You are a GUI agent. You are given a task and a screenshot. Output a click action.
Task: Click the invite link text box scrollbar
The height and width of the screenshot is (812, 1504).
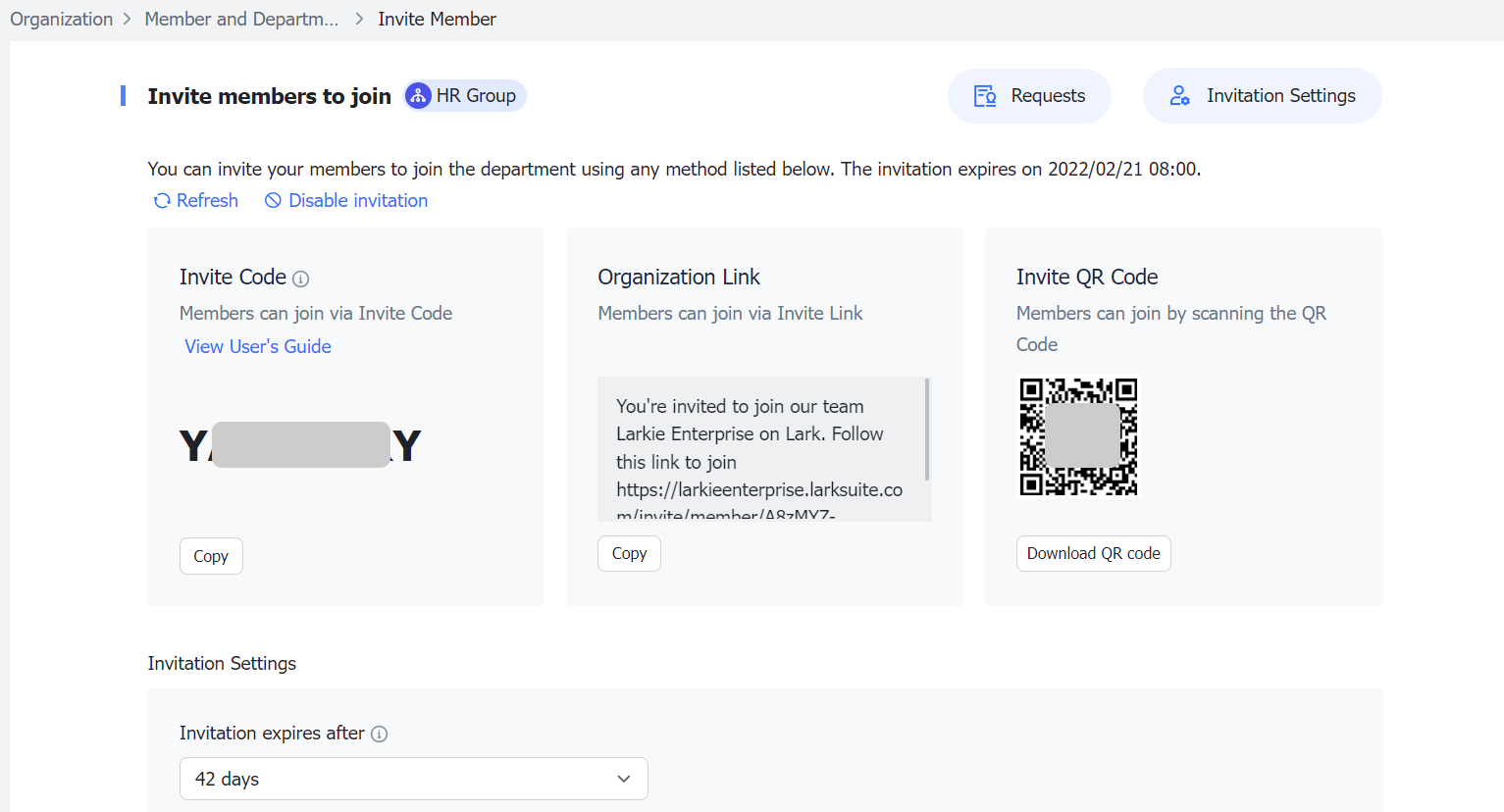coord(927,430)
